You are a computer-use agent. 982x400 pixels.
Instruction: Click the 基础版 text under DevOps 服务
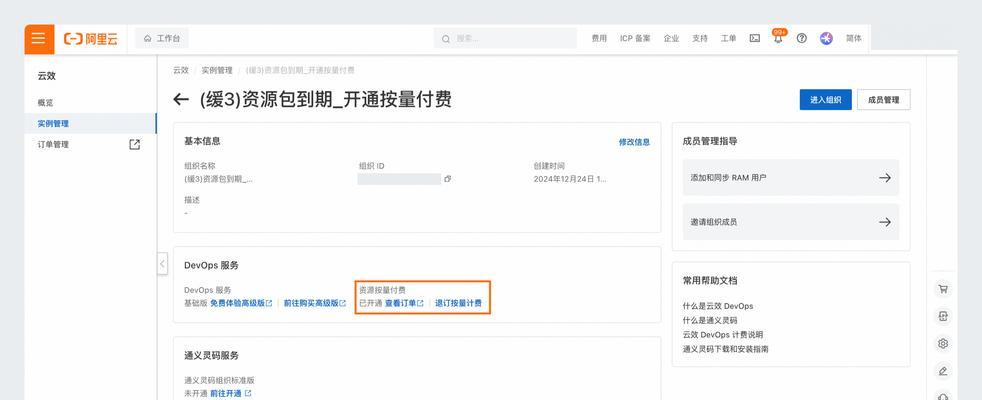(195, 303)
